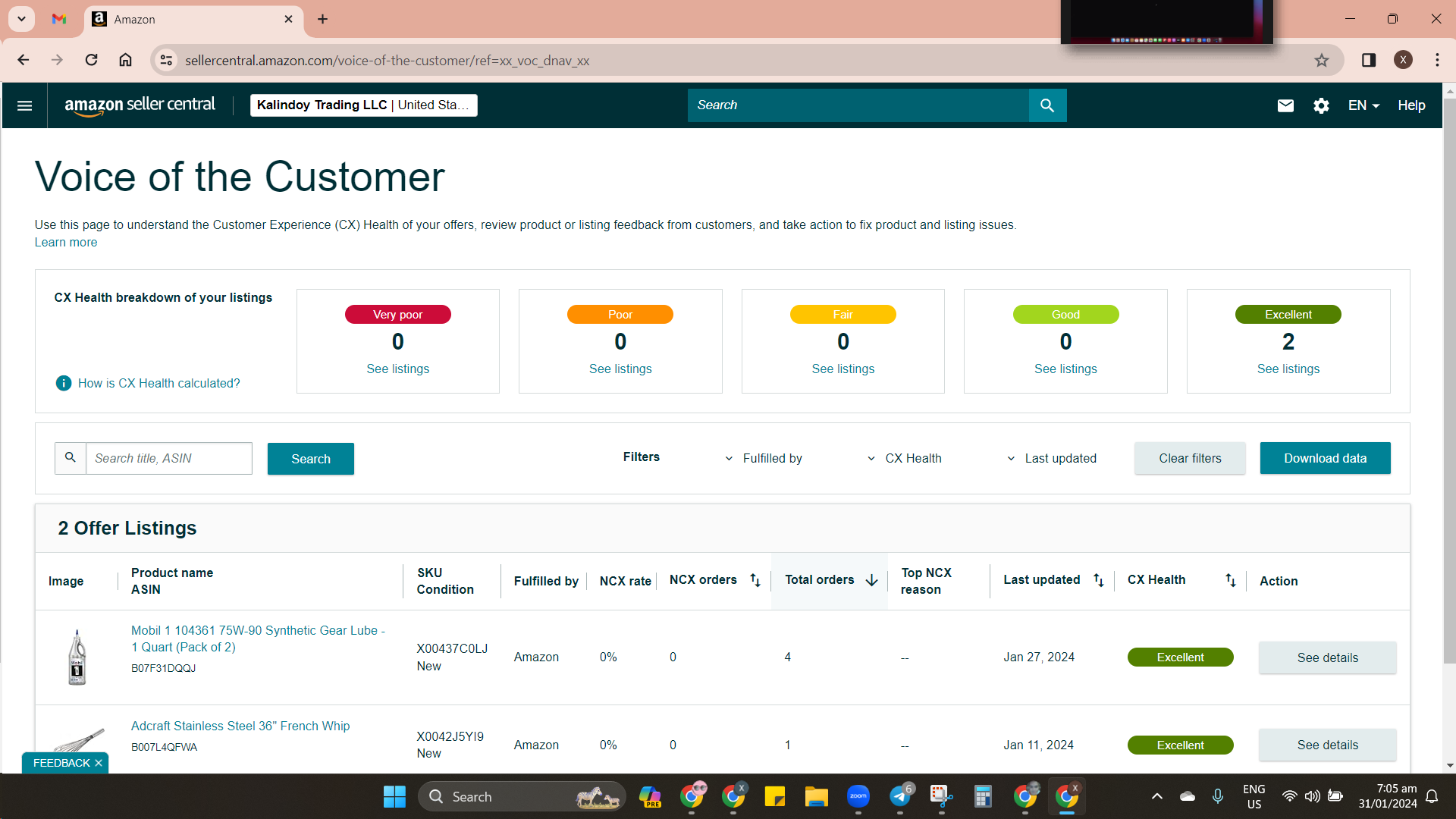Close the Amazon browser tab
1456x819 pixels.
288,19
